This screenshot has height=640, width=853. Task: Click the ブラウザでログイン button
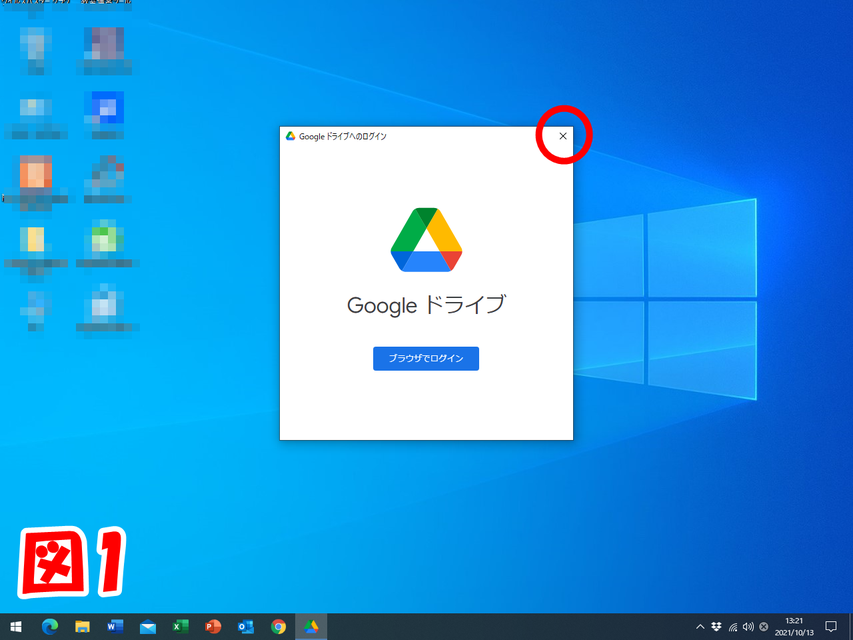tap(426, 359)
